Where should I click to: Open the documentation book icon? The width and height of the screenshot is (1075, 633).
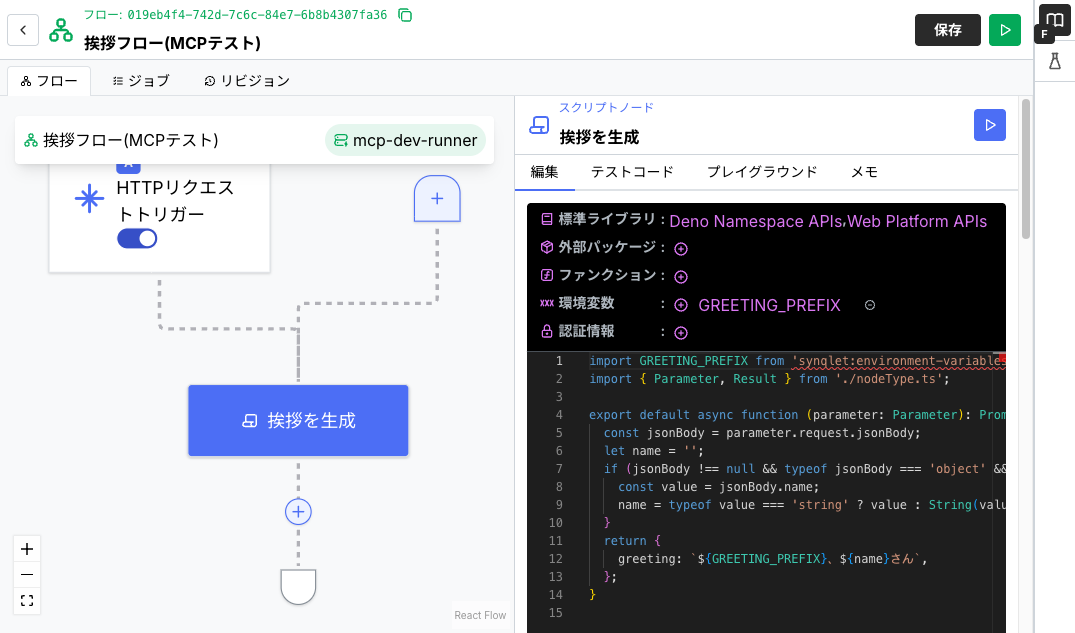pyautogui.click(x=1055, y=19)
